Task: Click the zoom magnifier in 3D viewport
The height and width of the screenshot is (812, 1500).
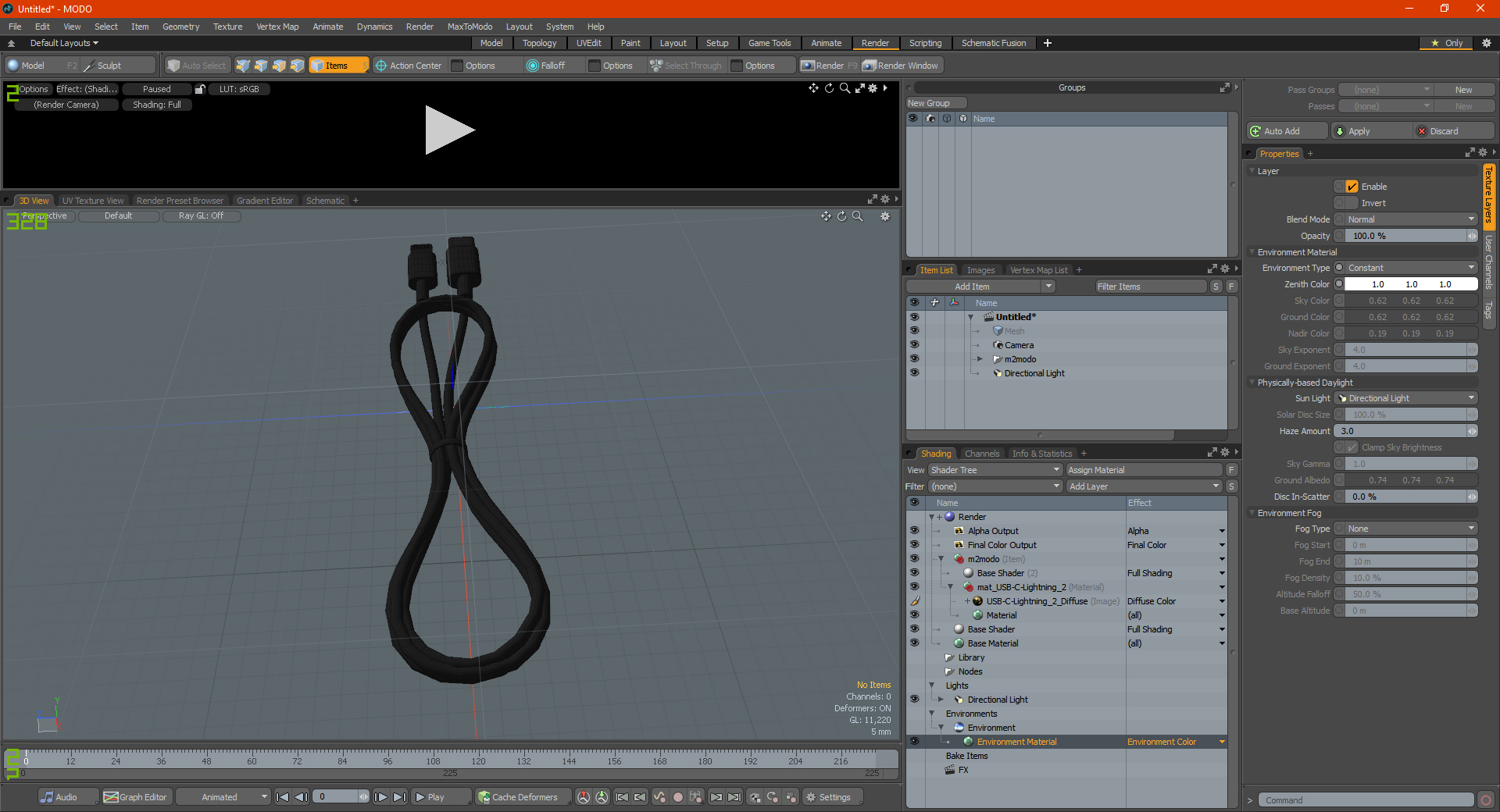Action: click(x=858, y=216)
